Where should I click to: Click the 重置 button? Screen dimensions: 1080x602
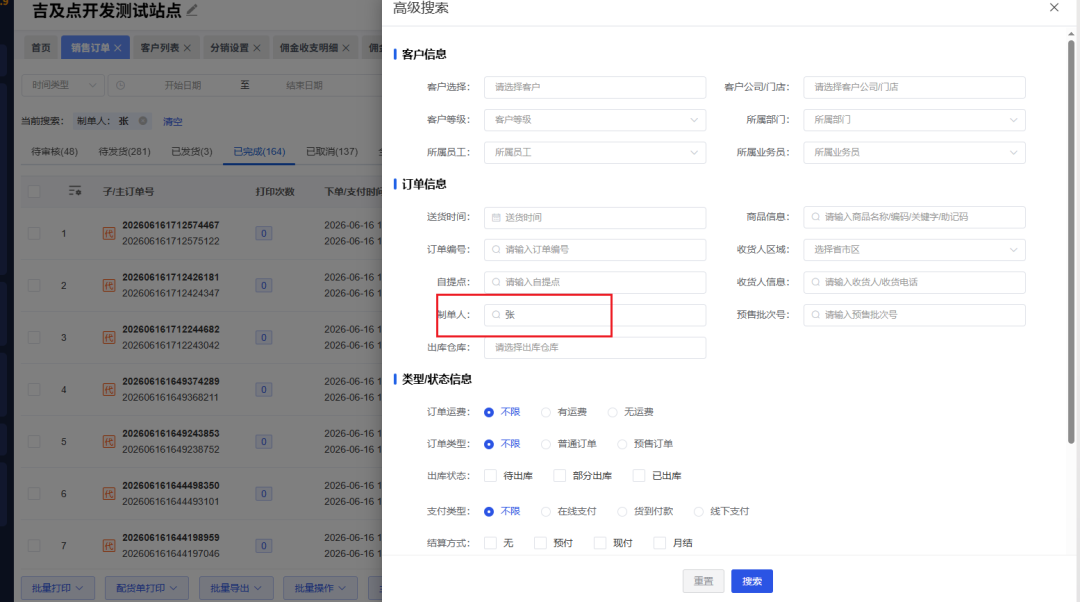click(x=703, y=581)
